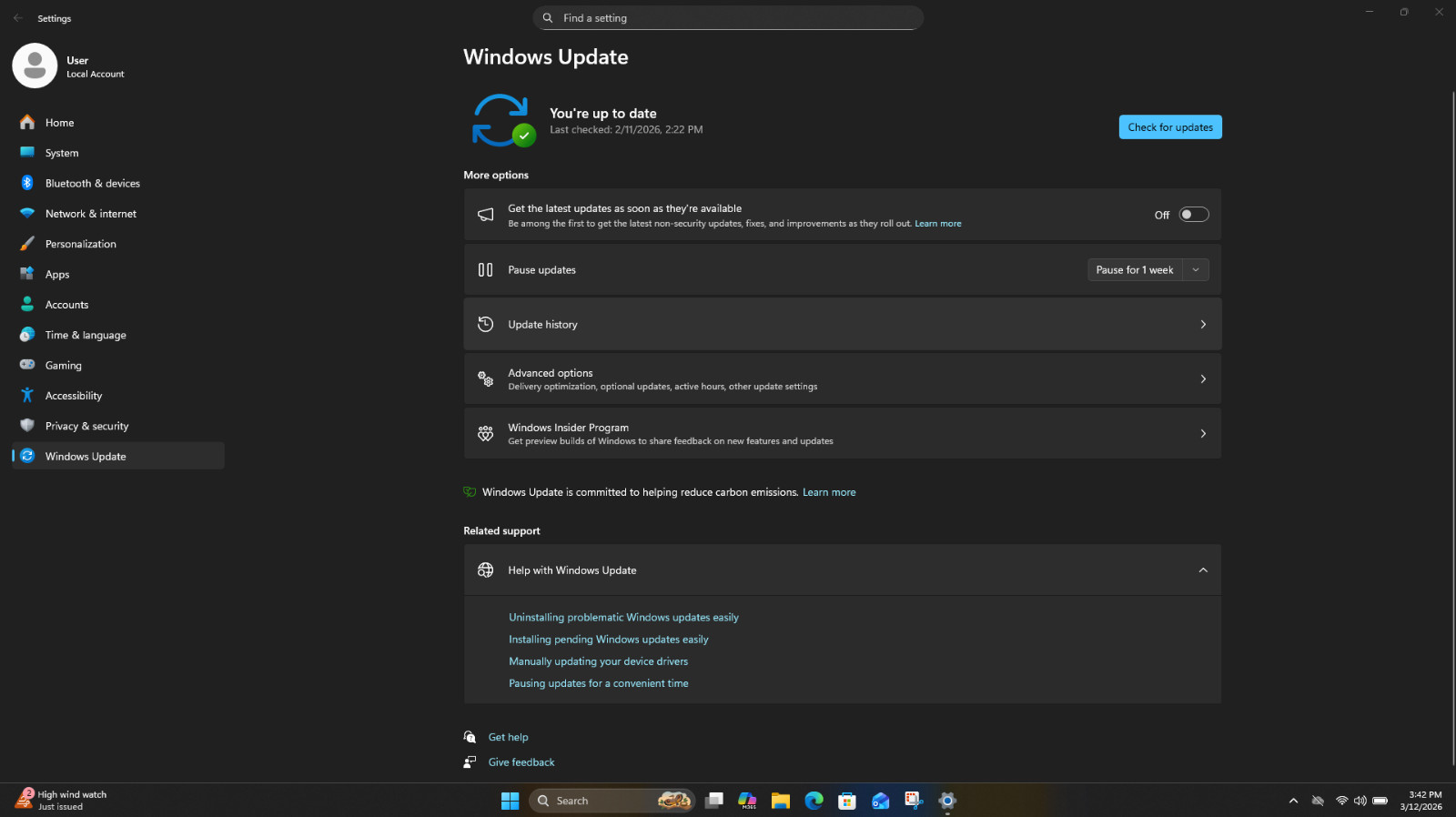Go to System settings

tap(118, 153)
